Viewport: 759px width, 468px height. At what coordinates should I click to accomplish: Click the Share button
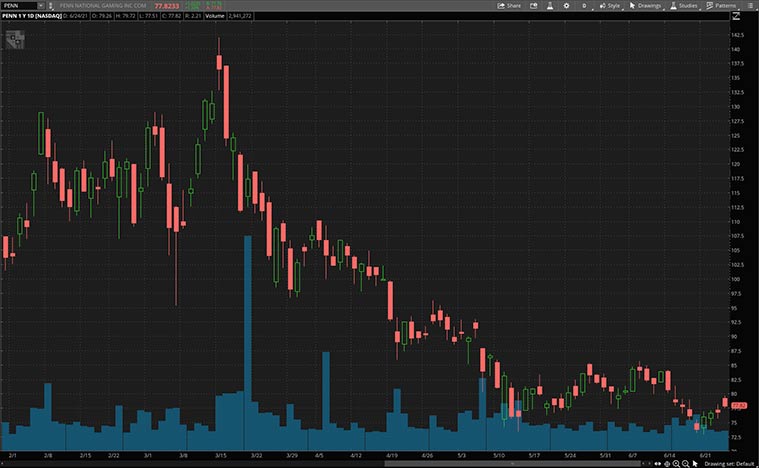[x=509, y=5]
